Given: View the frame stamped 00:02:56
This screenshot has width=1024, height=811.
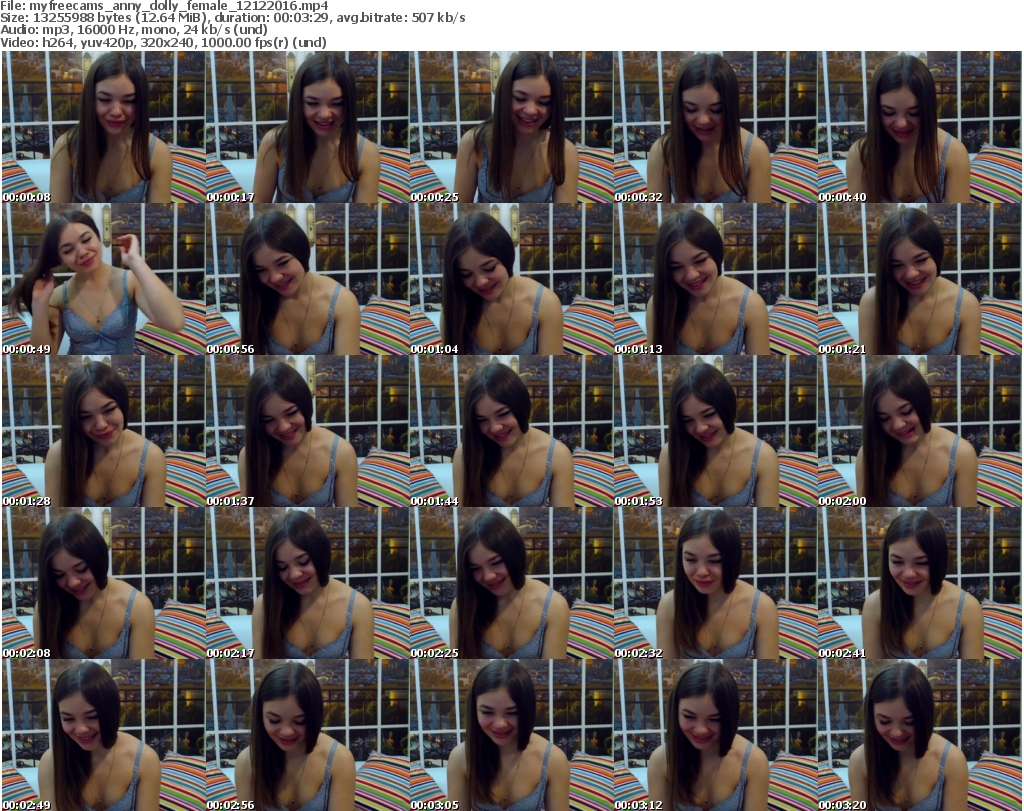Looking at the screenshot, I should coord(308,735).
